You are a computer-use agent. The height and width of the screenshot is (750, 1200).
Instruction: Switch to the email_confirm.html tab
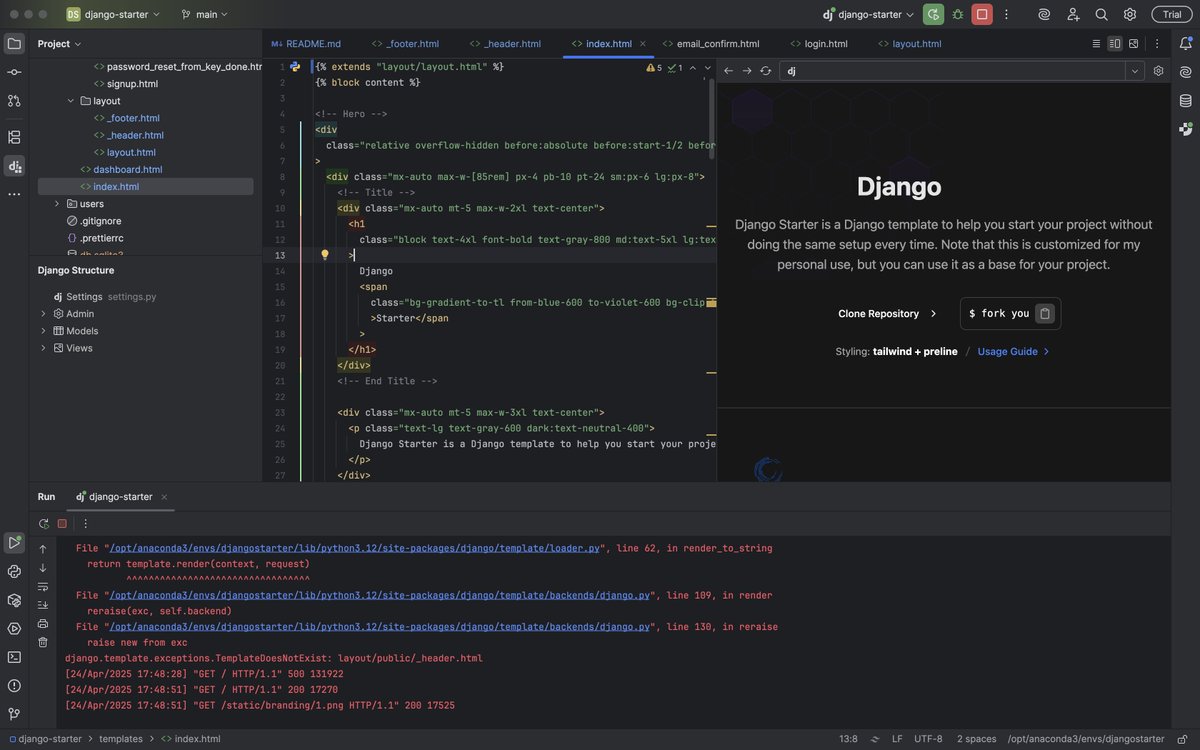(710, 44)
